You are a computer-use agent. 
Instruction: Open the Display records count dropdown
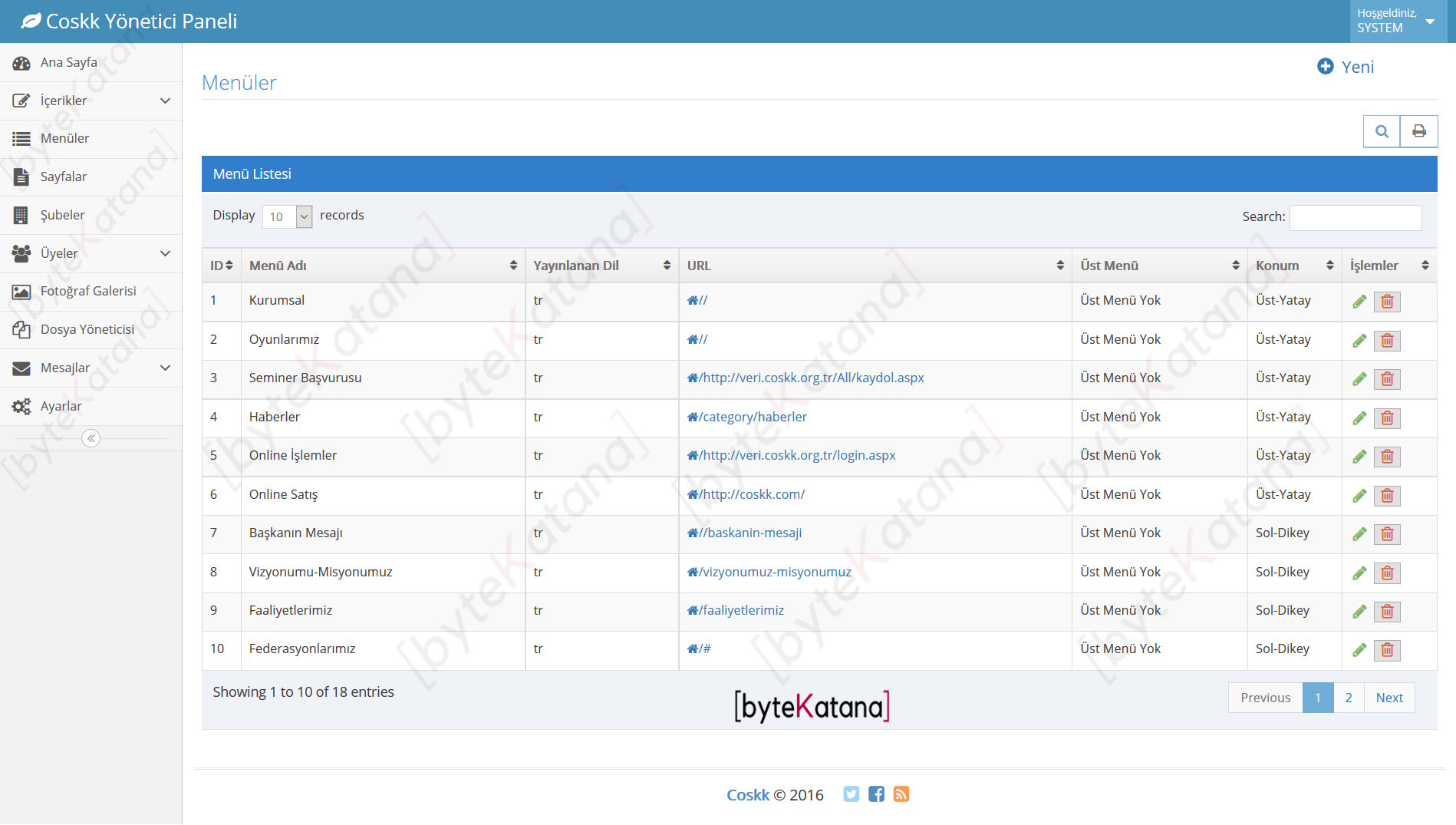point(287,216)
